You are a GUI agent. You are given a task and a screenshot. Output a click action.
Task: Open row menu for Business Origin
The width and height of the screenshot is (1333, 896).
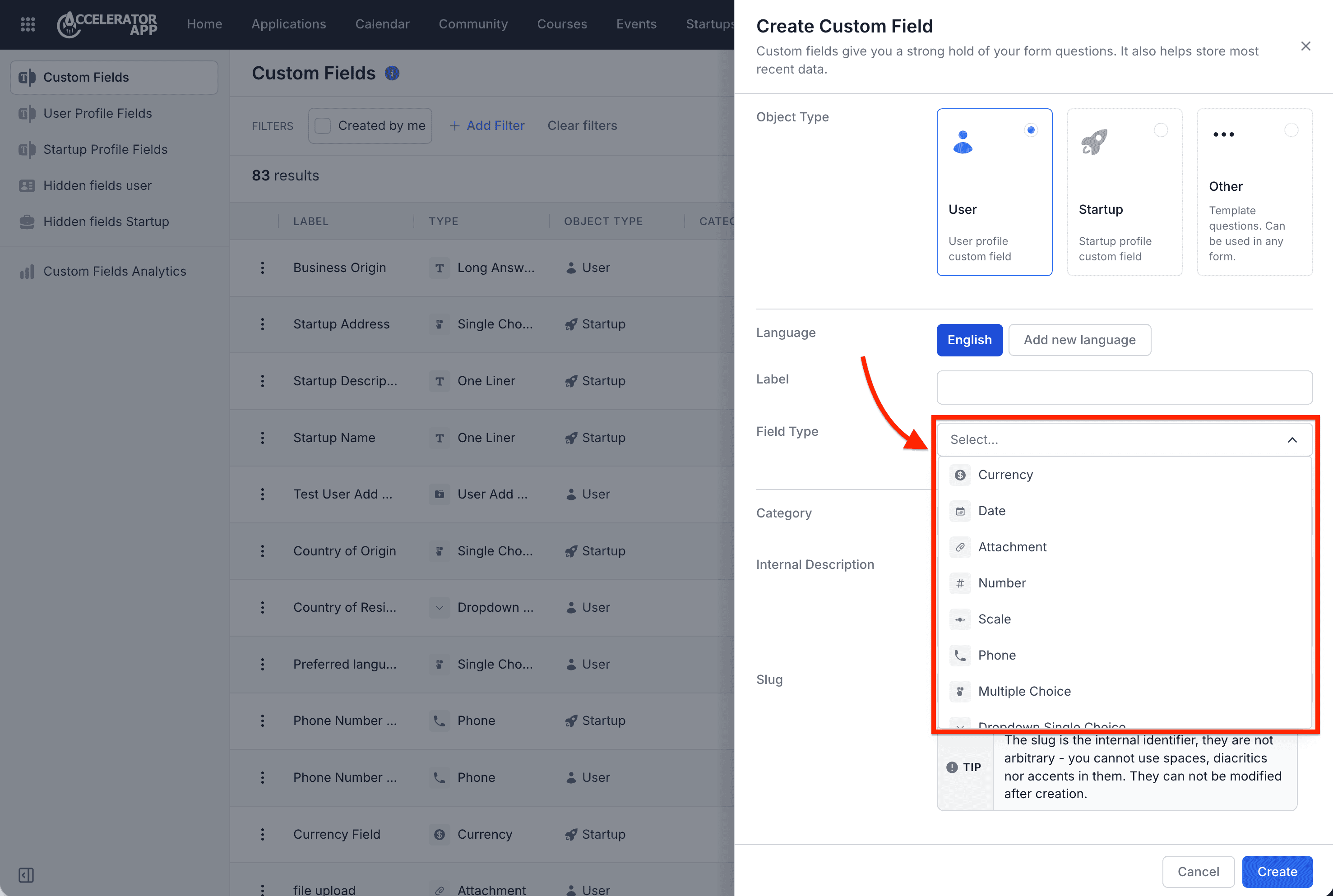coord(262,268)
